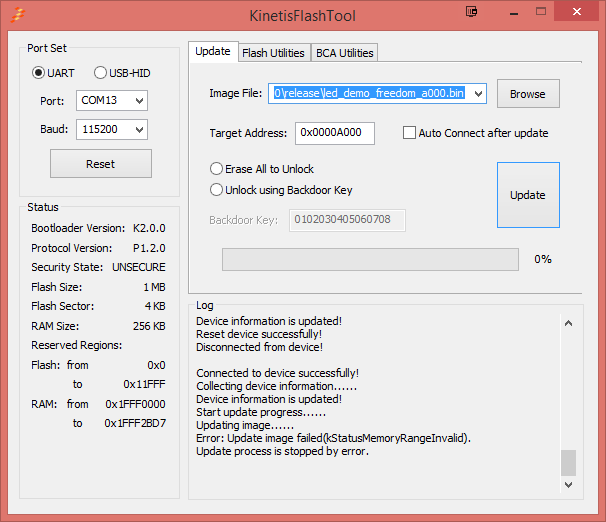Click the Browse button
Screen dimensions: 606x522
pyautogui.click(x=528, y=94)
